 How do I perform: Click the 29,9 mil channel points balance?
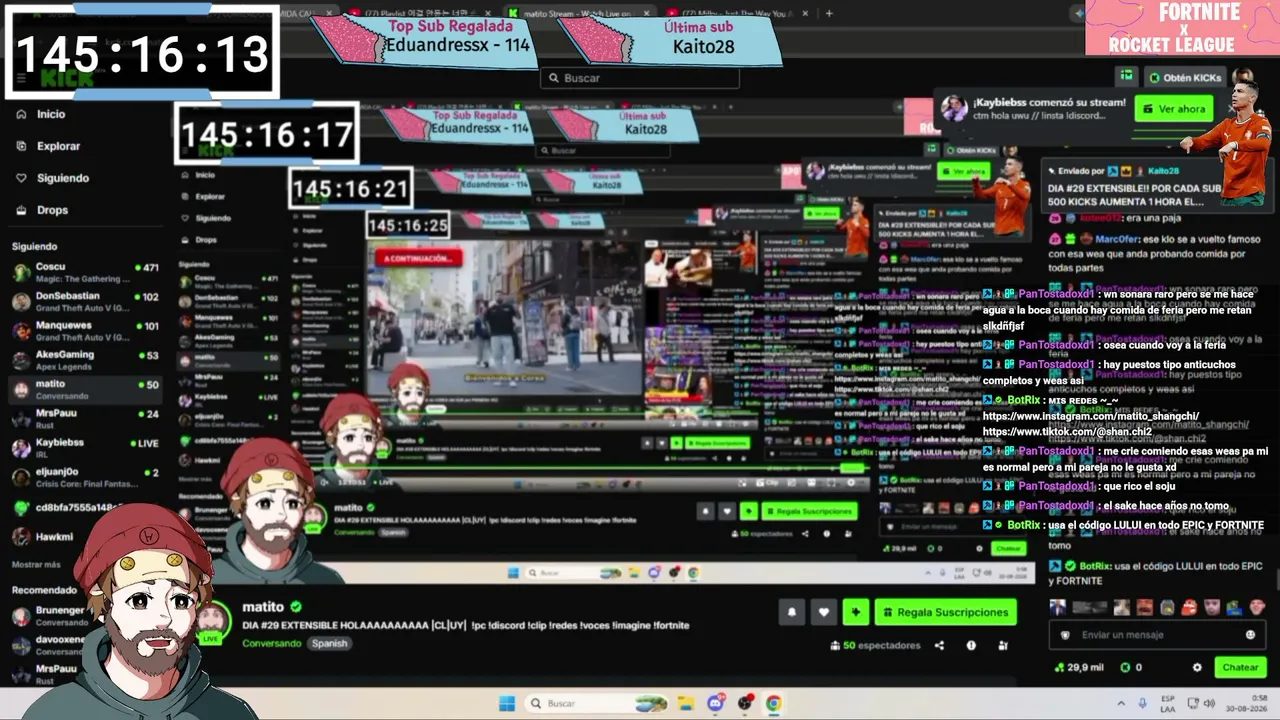pyautogui.click(x=1079, y=667)
